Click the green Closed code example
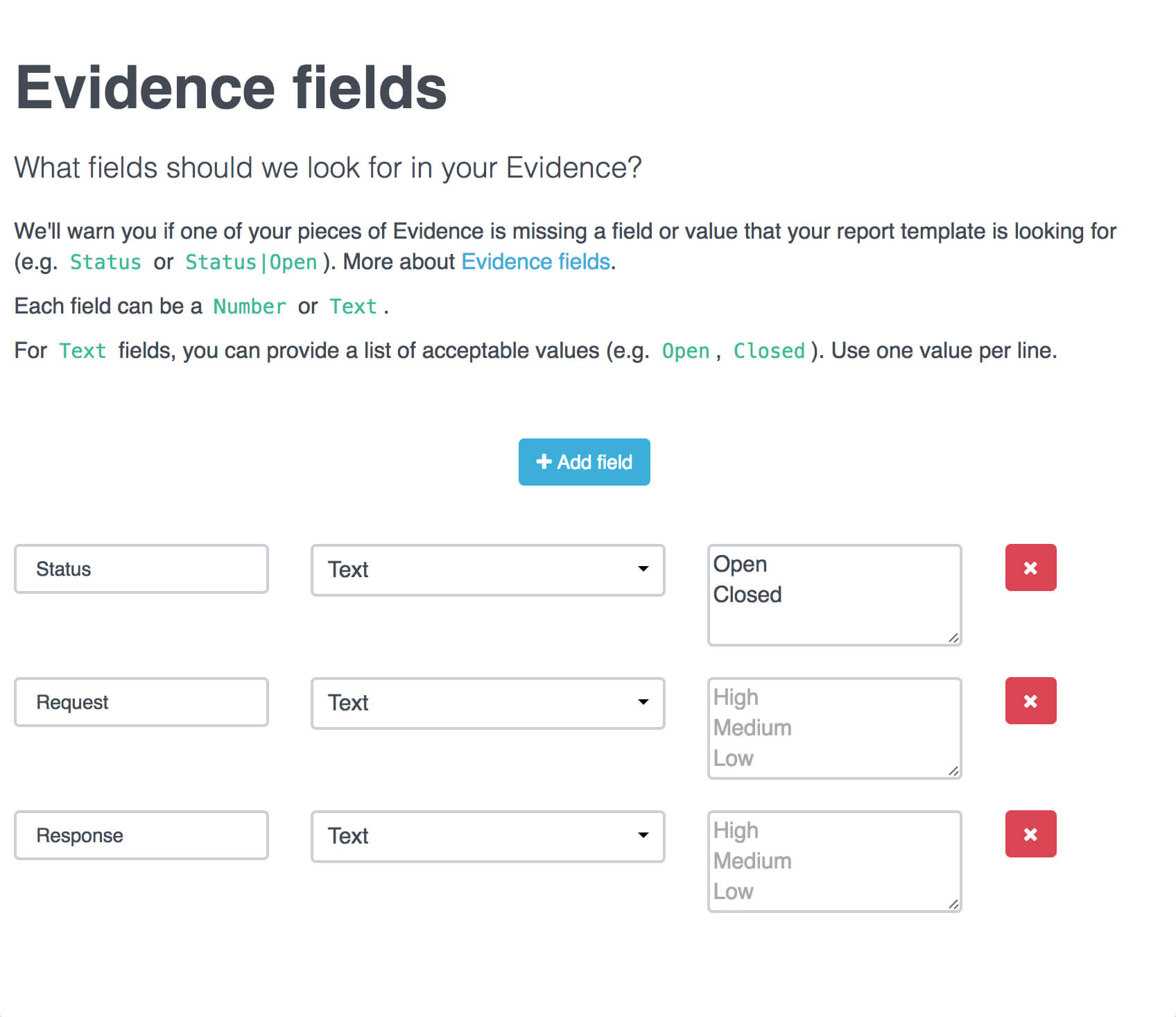The height and width of the screenshot is (1017, 1176). click(769, 351)
